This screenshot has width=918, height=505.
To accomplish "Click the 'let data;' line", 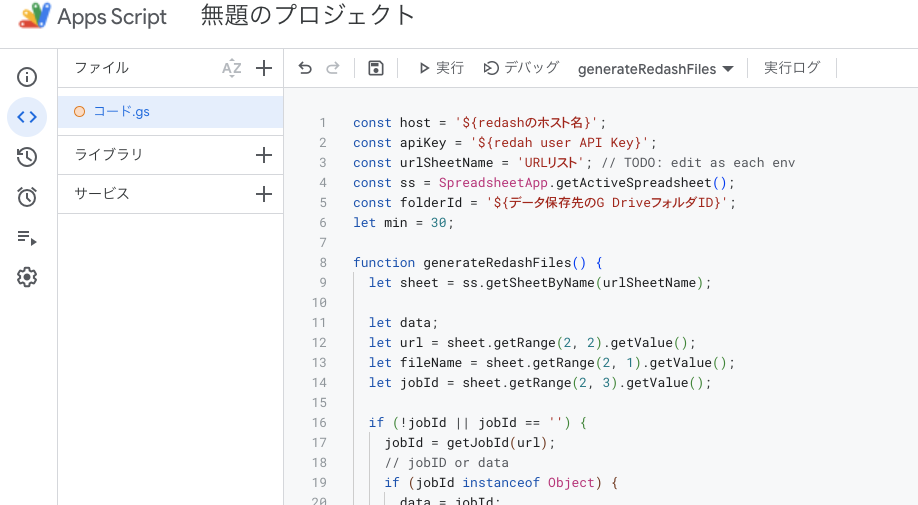I will click(x=403, y=322).
